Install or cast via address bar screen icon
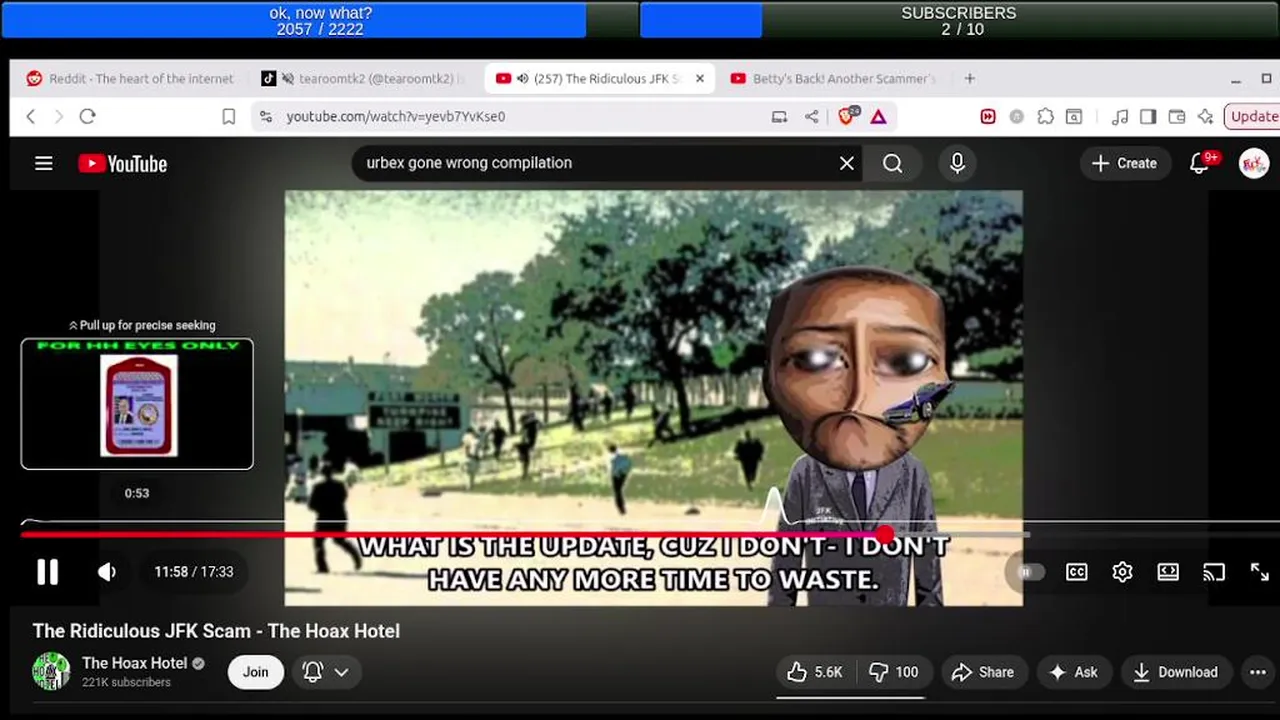The width and height of the screenshot is (1280, 720). [x=779, y=117]
